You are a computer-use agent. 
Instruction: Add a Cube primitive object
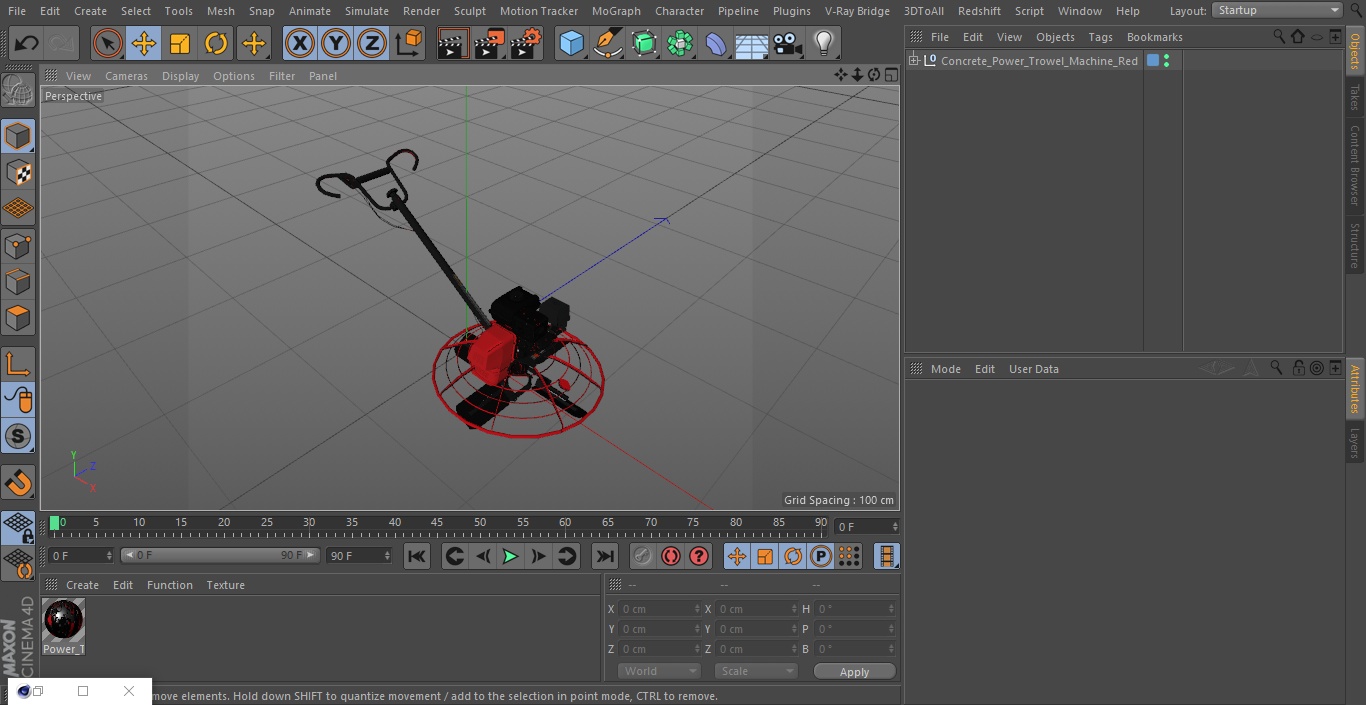pyautogui.click(x=571, y=43)
